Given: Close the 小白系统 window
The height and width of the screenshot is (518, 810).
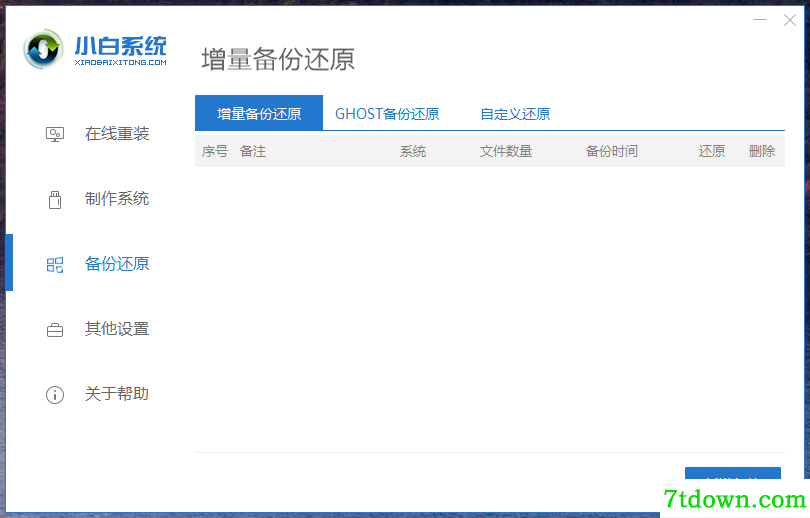Looking at the screenshot, I should point(790,20).
